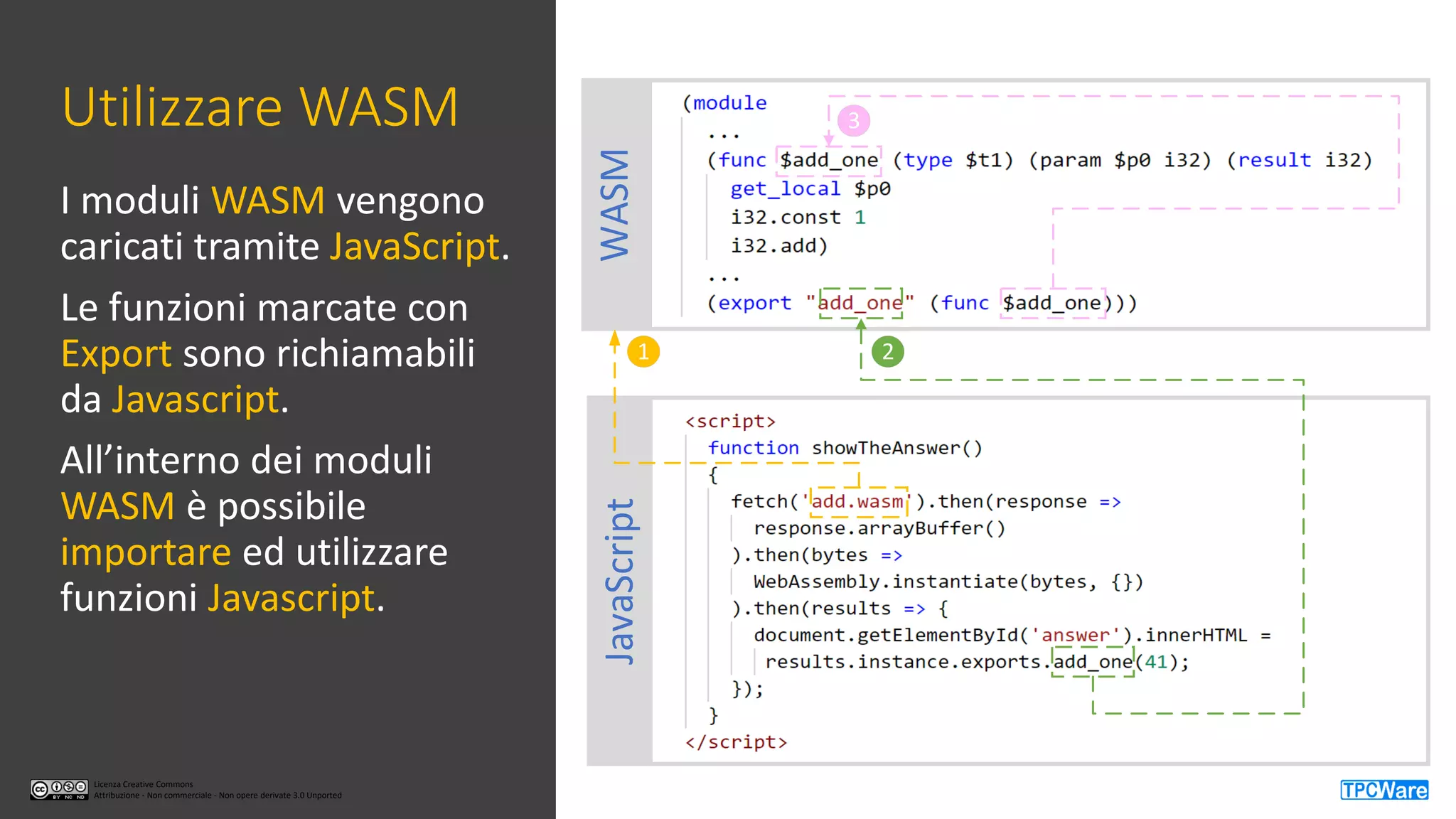The width and height of the screenshot is (1456, 819).
Task: Click add_one in exports call line
Action: (1092, 662)
